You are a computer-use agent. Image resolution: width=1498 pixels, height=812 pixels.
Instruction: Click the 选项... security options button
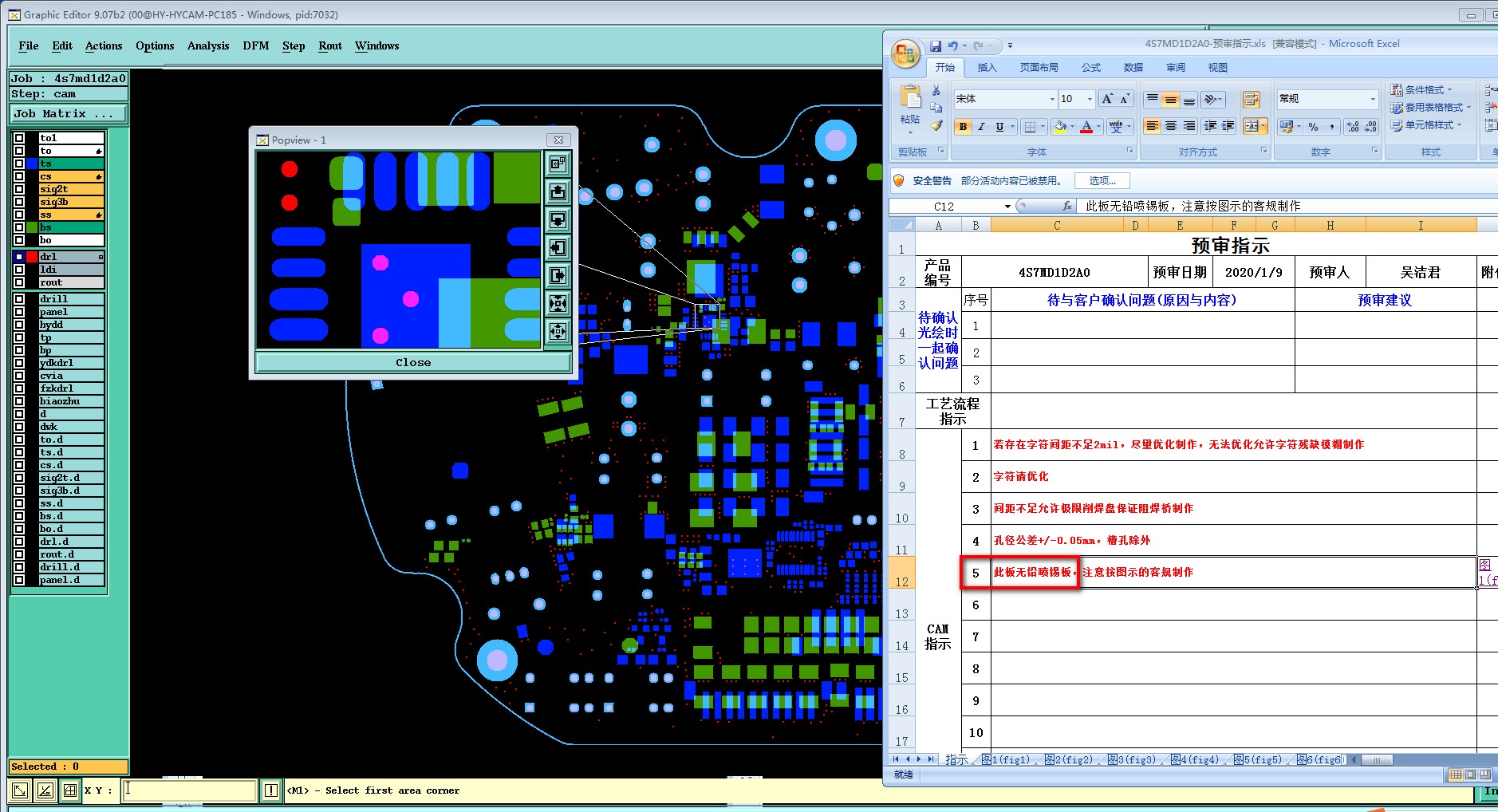[1102, 181]
